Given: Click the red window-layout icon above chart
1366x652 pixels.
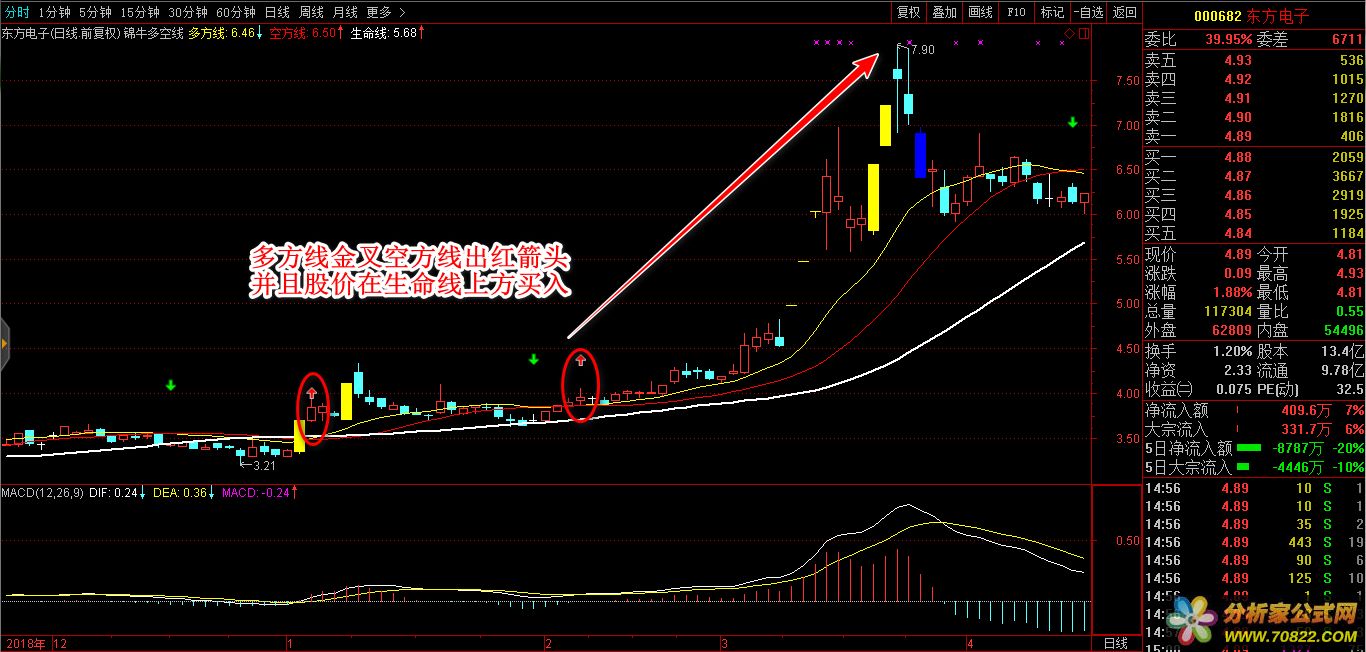Looking at the screenshot, I should (1084, 34).
